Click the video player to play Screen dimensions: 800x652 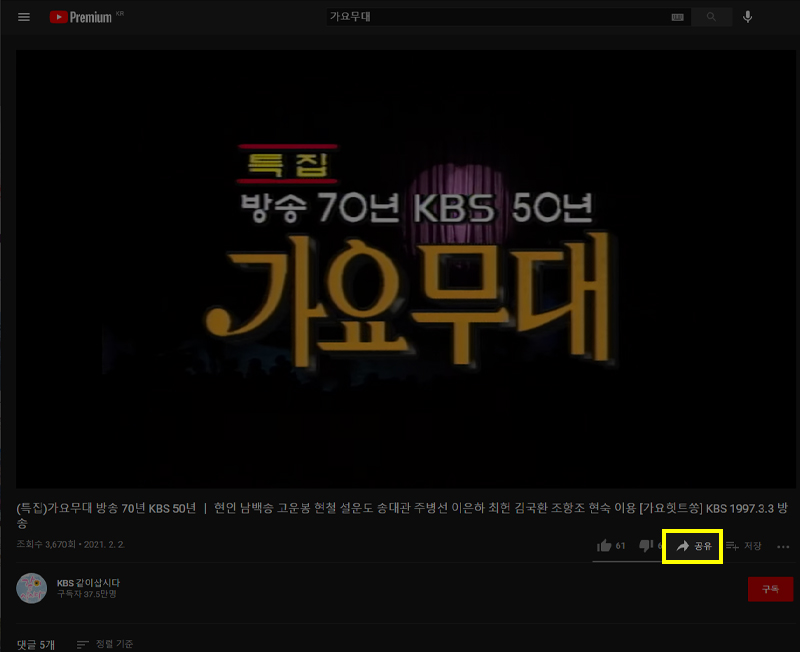(406, 269)
